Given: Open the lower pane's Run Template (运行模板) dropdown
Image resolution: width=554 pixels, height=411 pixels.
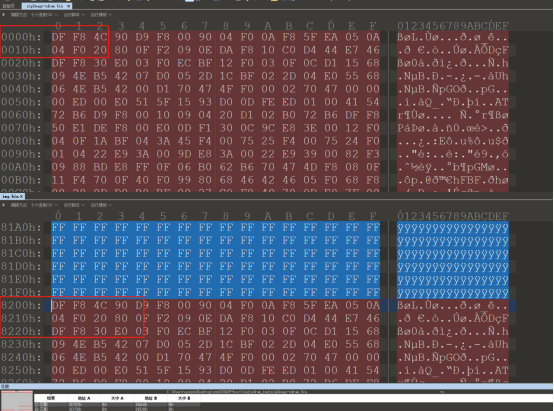Looking at the screenshot, I should click(101, 205).
